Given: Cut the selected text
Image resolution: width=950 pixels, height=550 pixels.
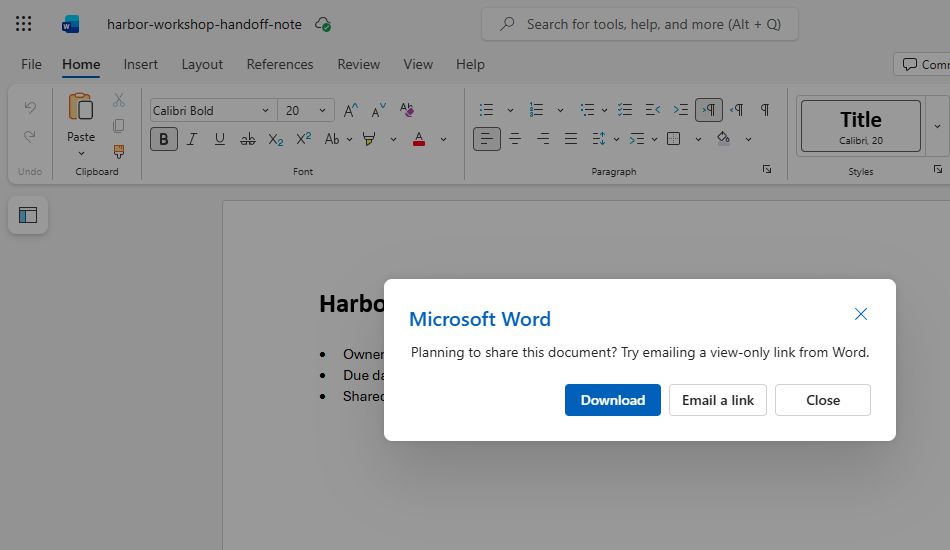Looking at the screenshot, I should tap(119, 100).
